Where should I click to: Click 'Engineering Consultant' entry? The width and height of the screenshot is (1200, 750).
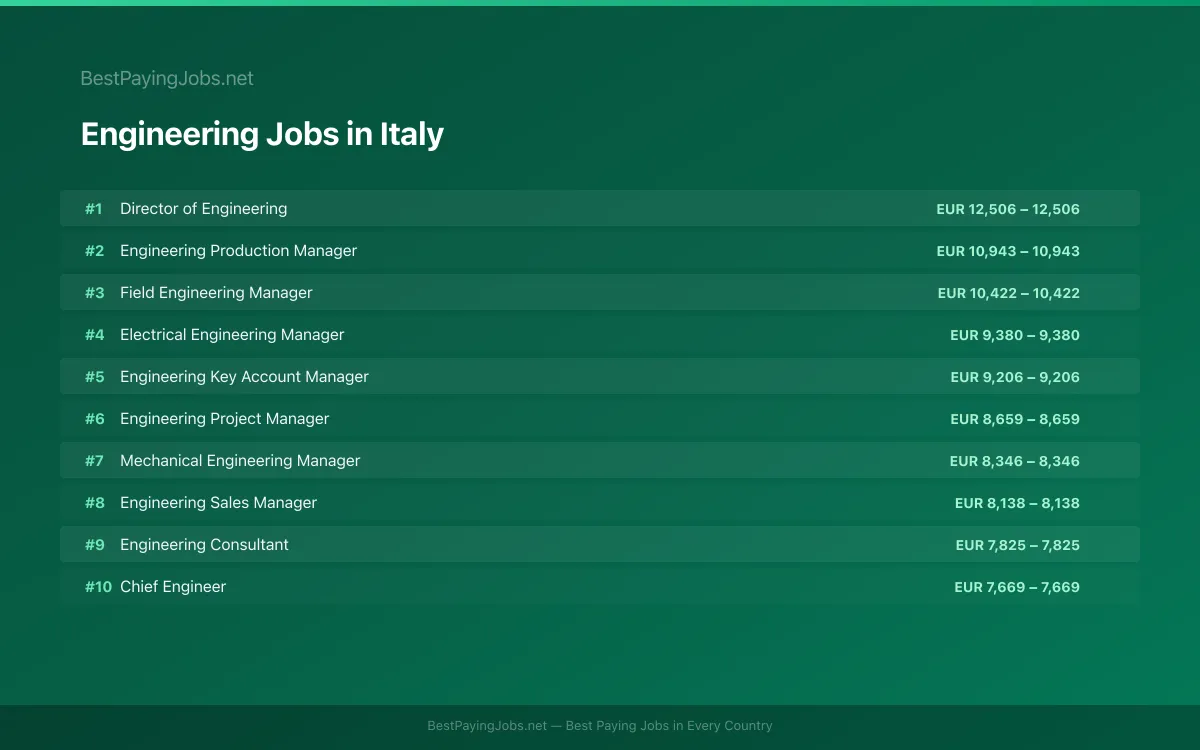point(204,545)
